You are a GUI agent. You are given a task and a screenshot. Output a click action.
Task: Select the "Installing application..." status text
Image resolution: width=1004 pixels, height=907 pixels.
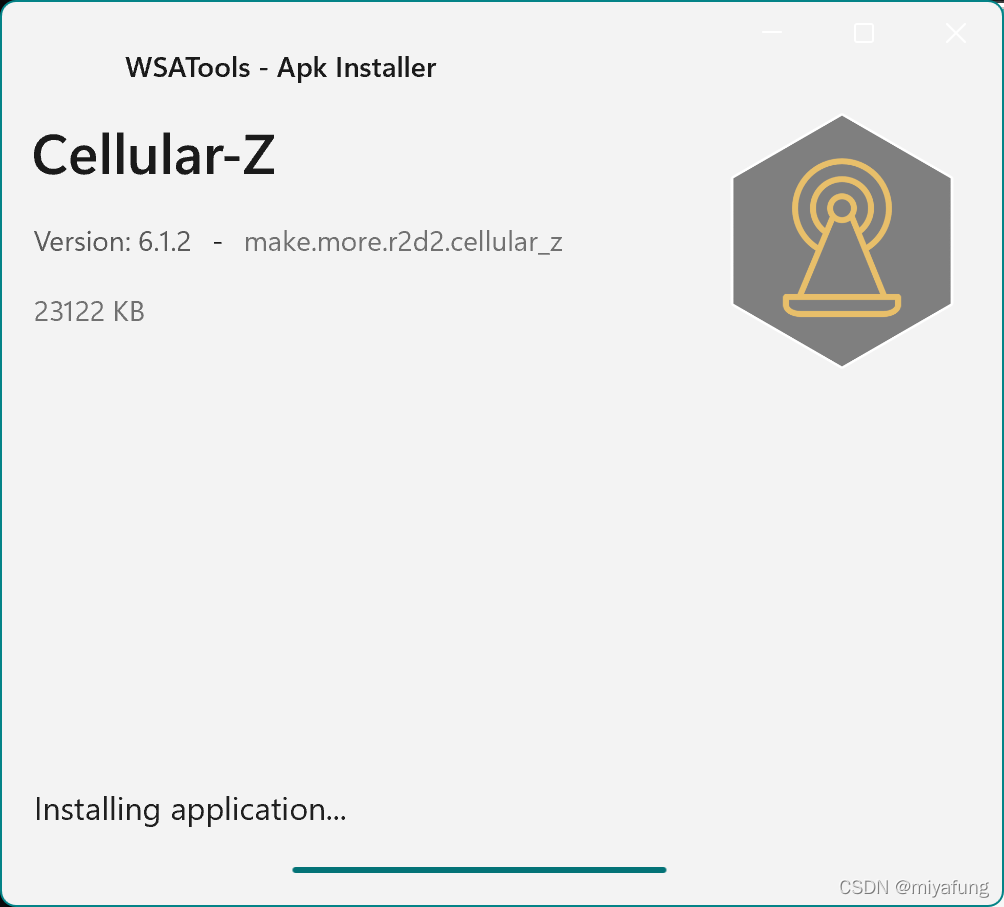coord(190,810)
